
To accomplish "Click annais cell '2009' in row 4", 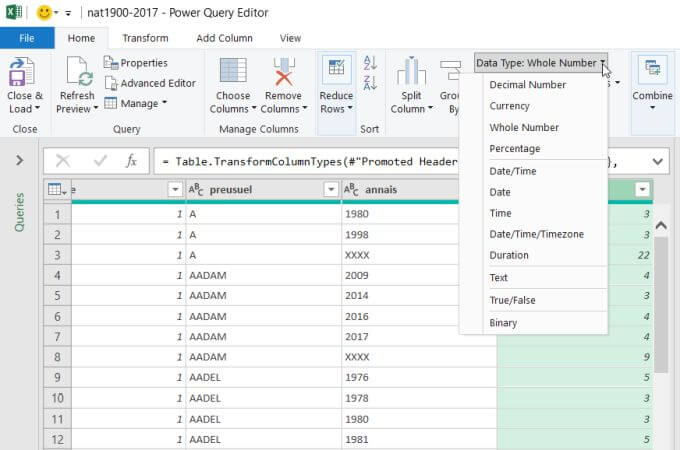I will pos(399,275).
